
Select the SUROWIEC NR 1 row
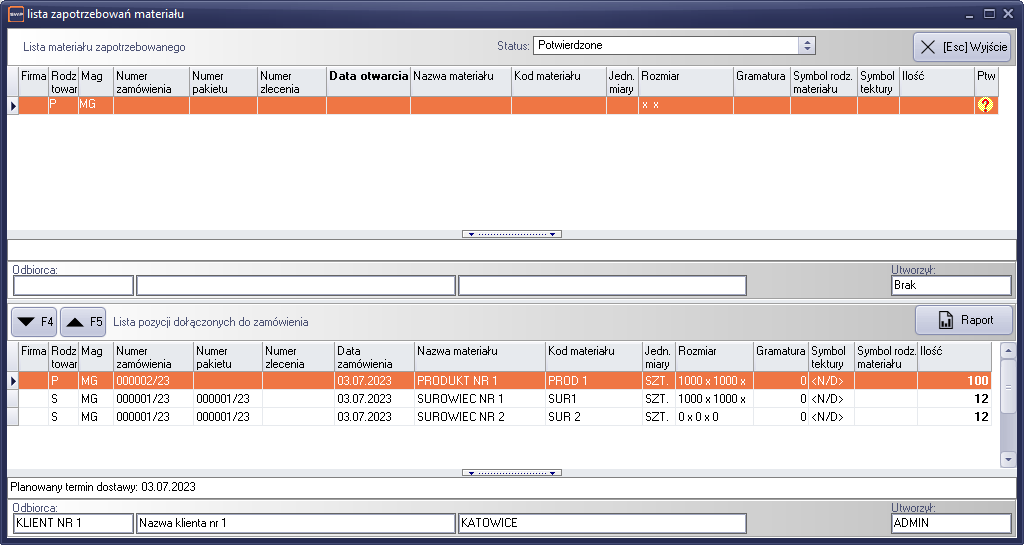point(480,399)
